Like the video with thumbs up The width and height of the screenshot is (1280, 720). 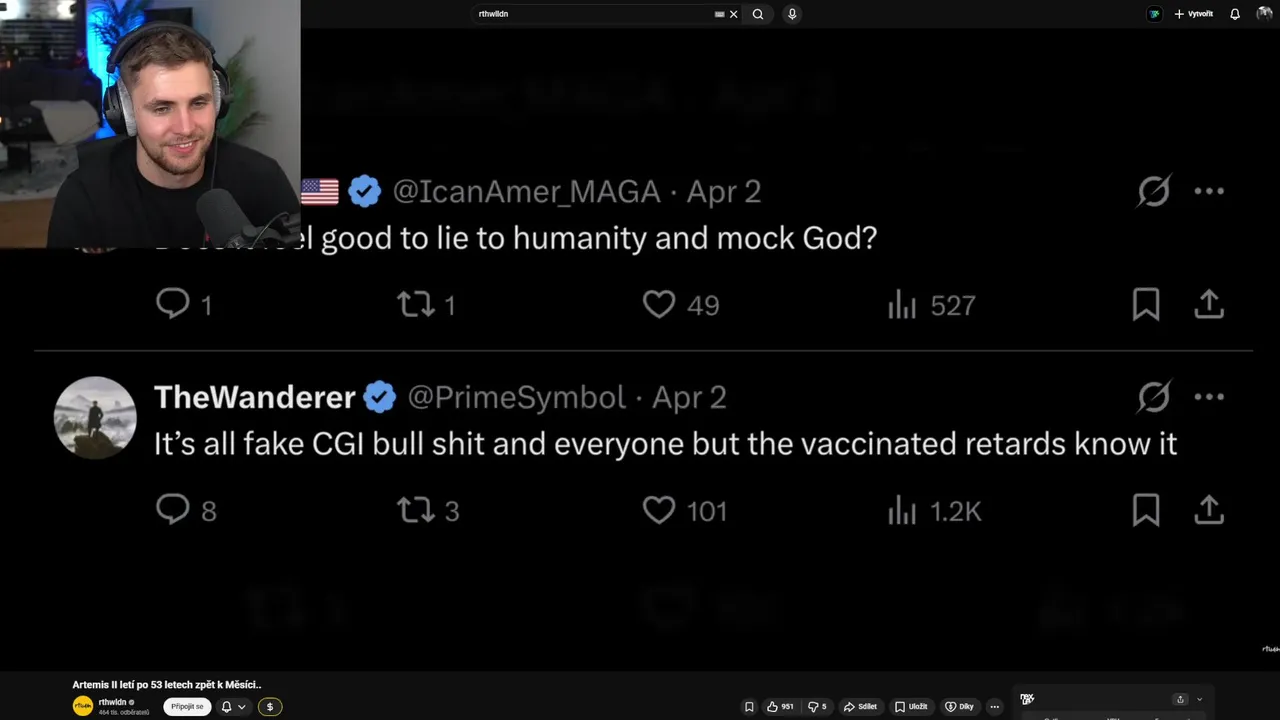(780, 707)
